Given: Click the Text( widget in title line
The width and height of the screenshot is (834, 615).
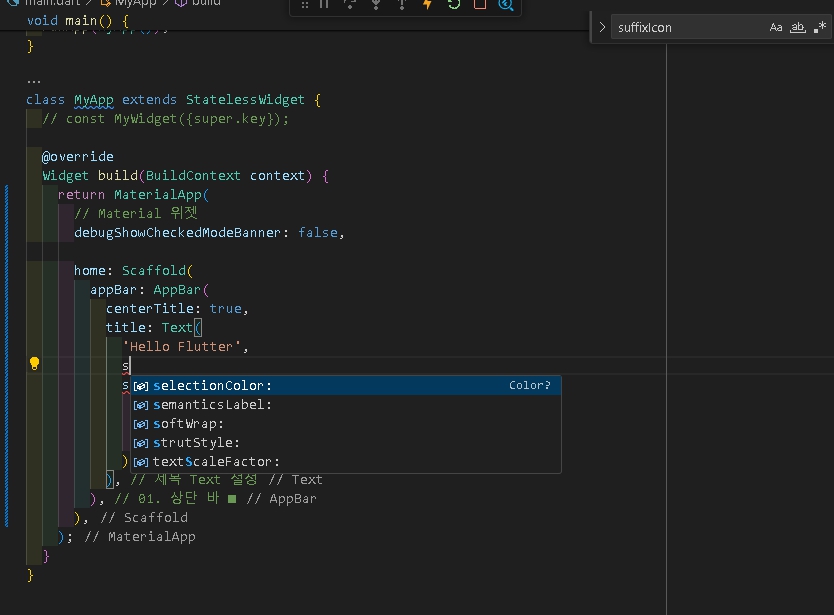Looking at the screenshot, I should click(x=181, y=328).
